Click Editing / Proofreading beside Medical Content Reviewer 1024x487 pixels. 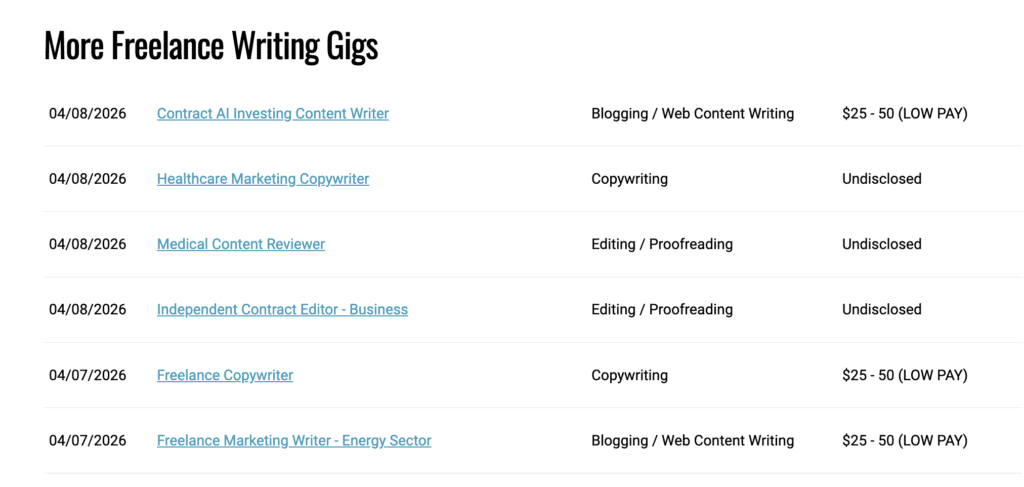coord(661,244)
